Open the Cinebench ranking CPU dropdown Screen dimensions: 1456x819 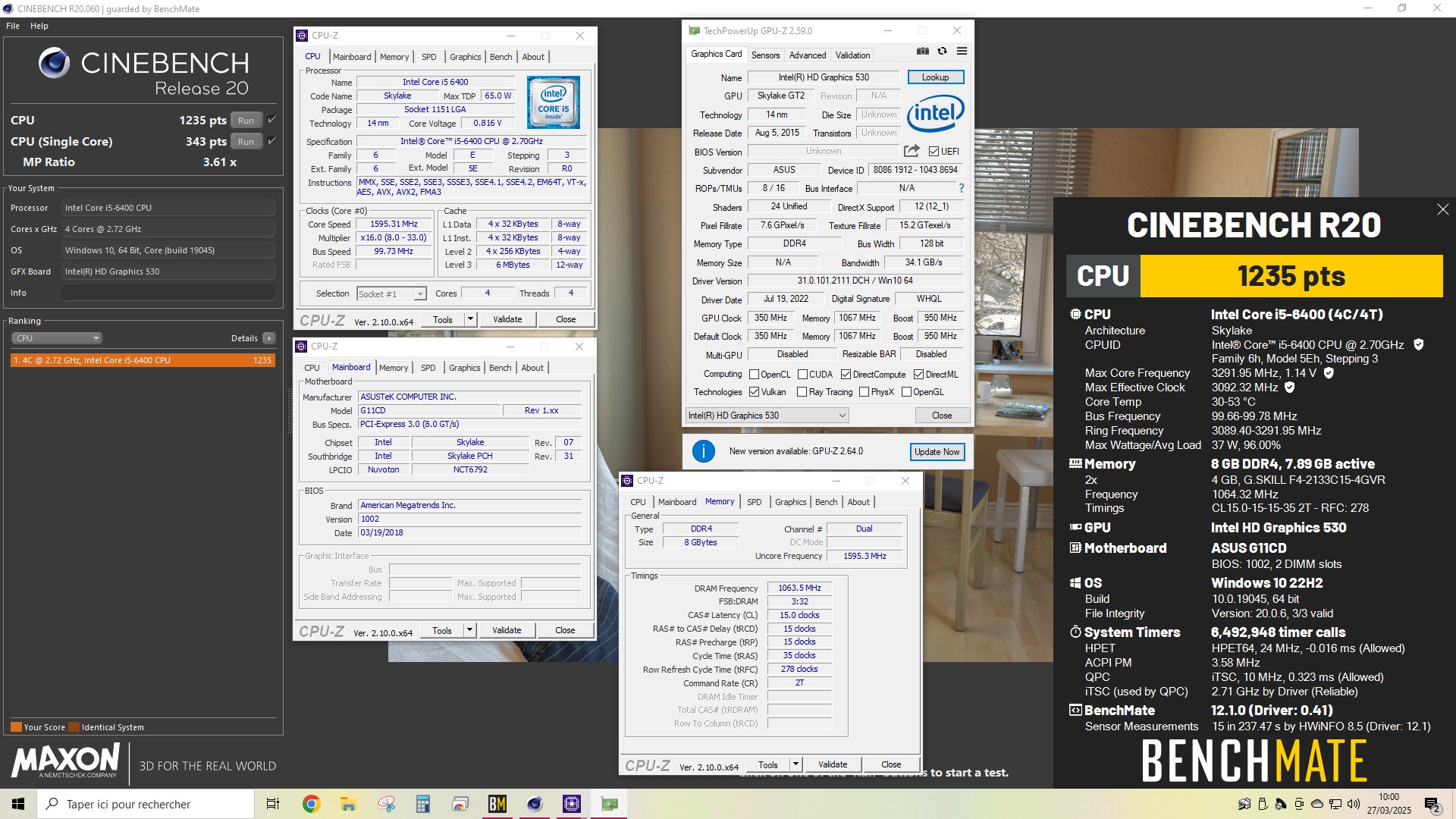click(57, 338)
